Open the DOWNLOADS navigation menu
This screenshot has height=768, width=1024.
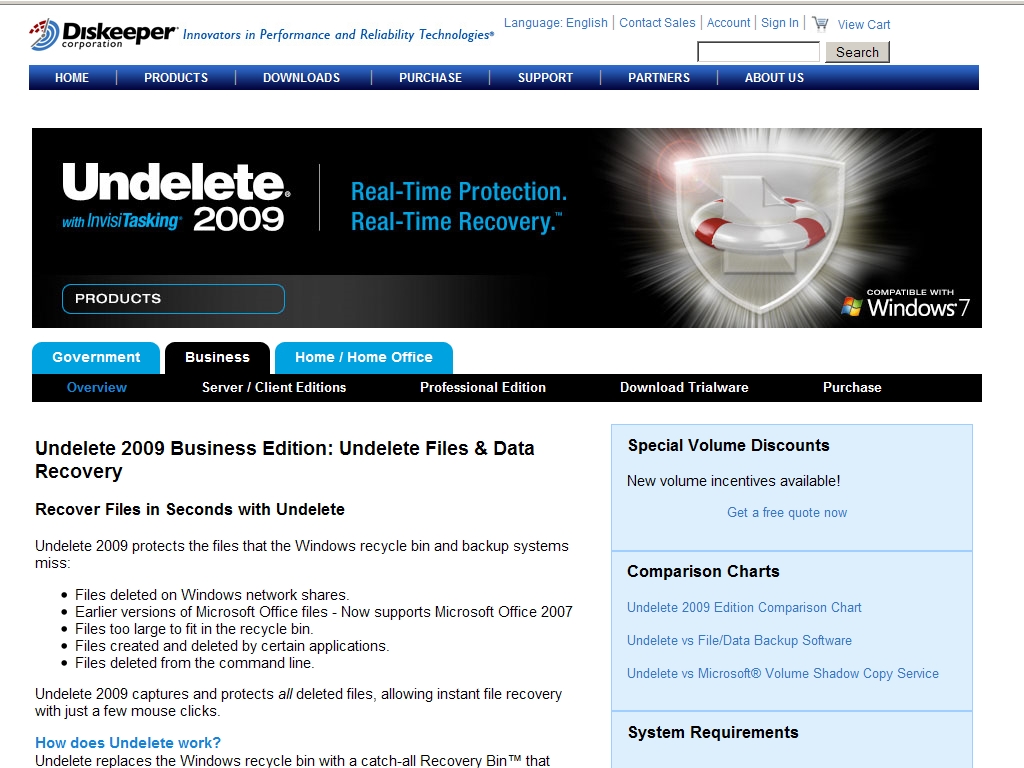click(x=301, y=78)
